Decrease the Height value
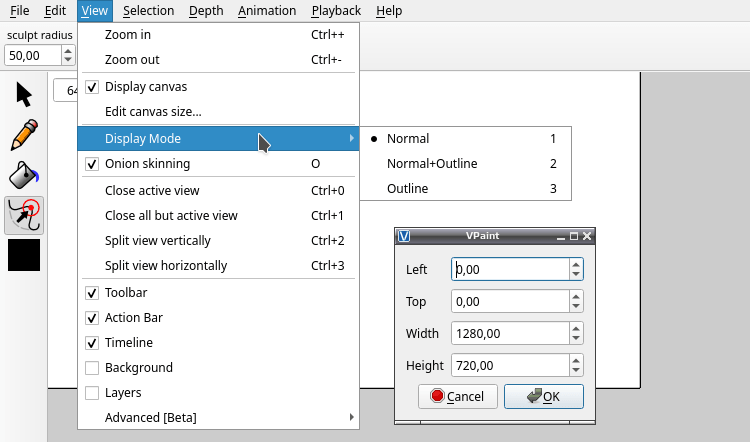 click(576, 371)
